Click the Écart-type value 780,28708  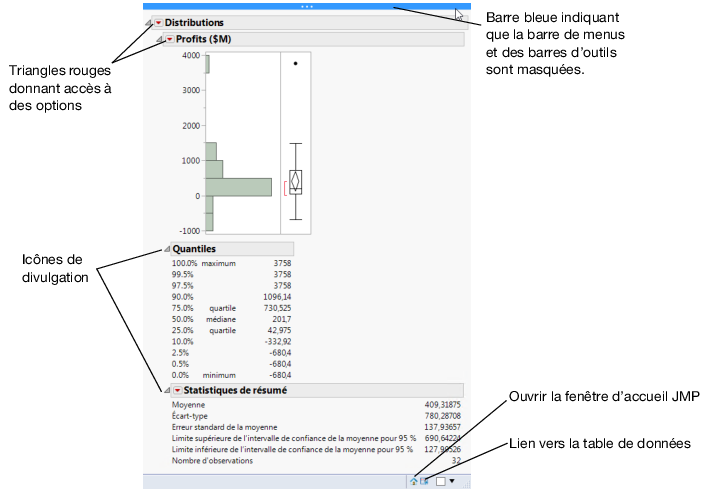442,416
